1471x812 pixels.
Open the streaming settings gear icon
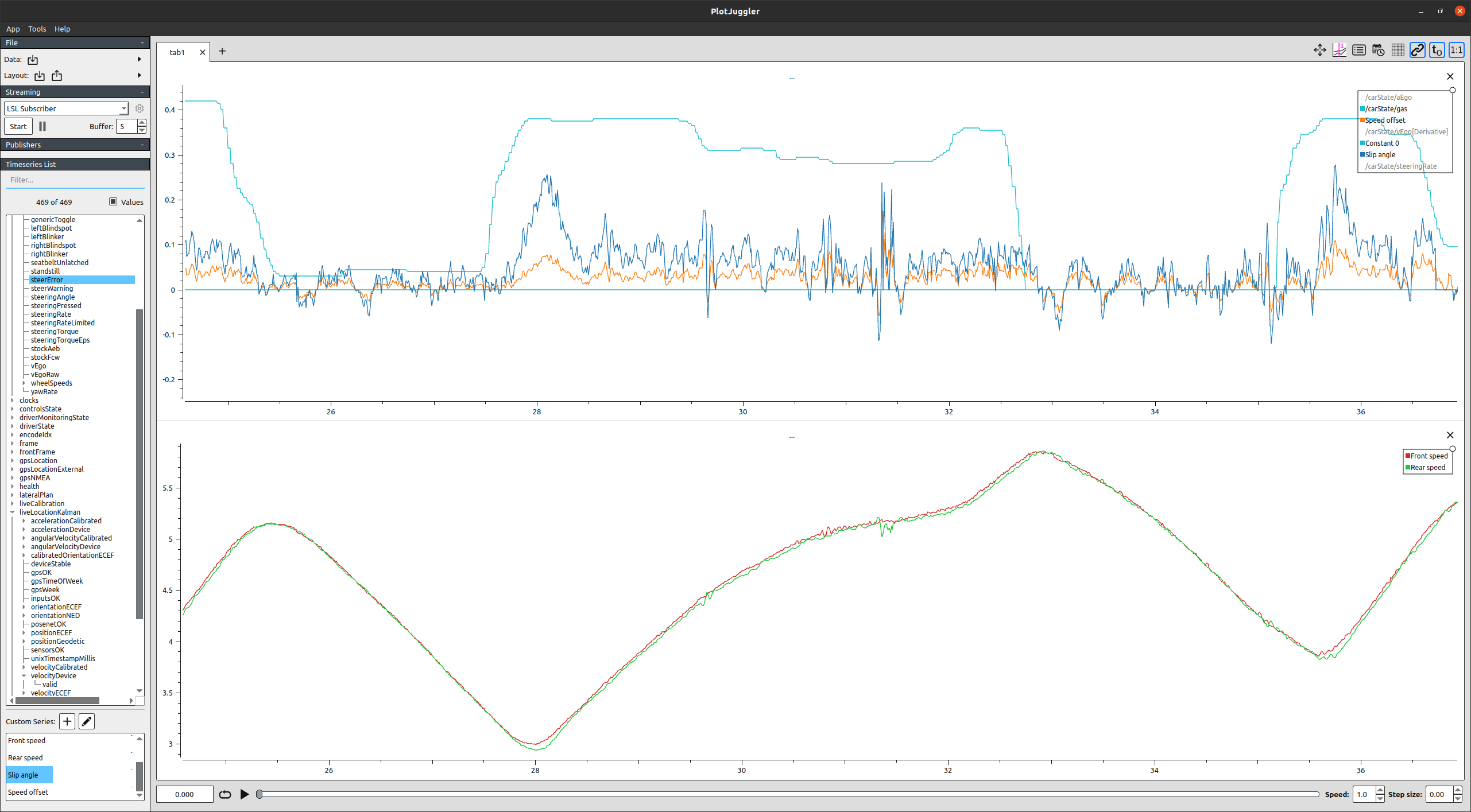point(140,108)
